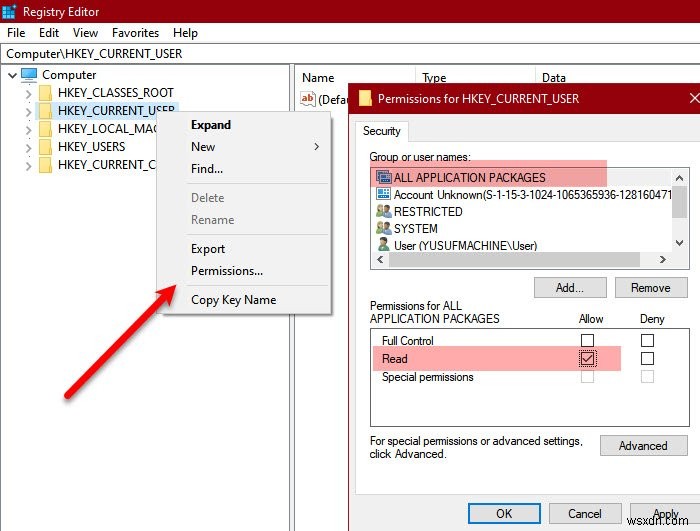Expand the HKEY_CURRENT_CONFIG node arrow
The width and height of the screenshot is (700, 531).
click(29, 166)
